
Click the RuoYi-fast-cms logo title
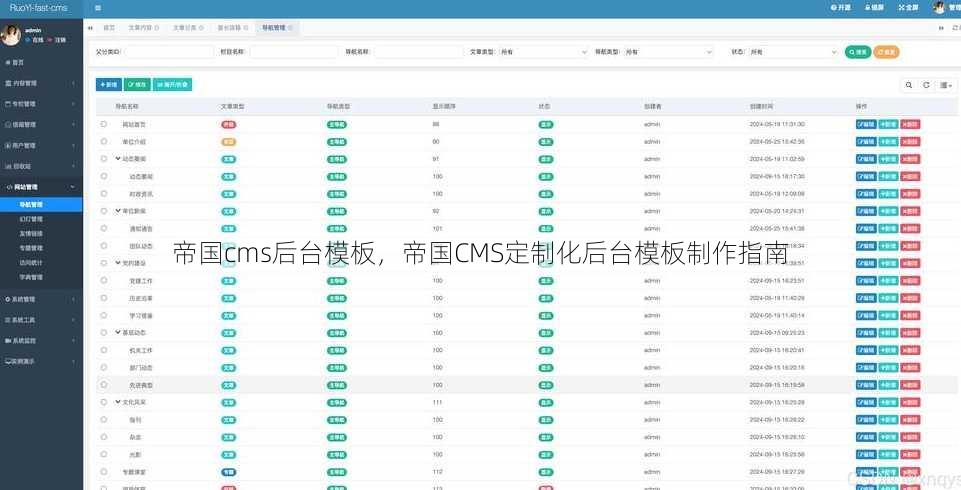[x=39, y=8]
